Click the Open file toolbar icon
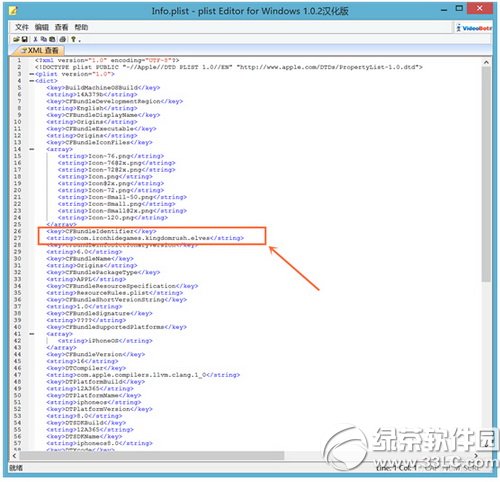Screen dimensions: 500x482 point(16,39)
